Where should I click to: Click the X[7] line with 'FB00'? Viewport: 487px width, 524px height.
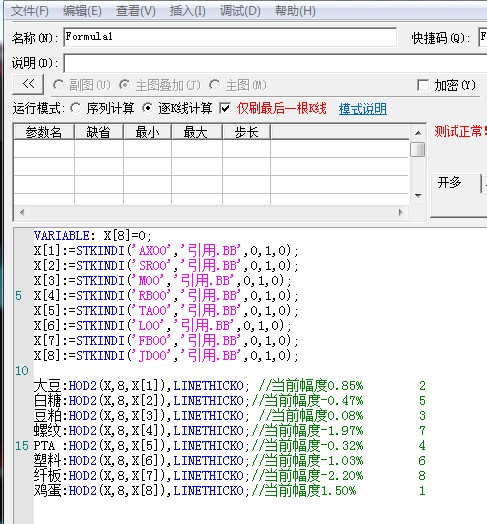coord(166,341)
